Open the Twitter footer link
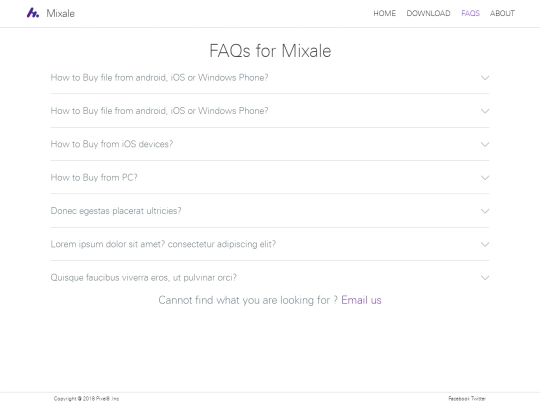 478,398
